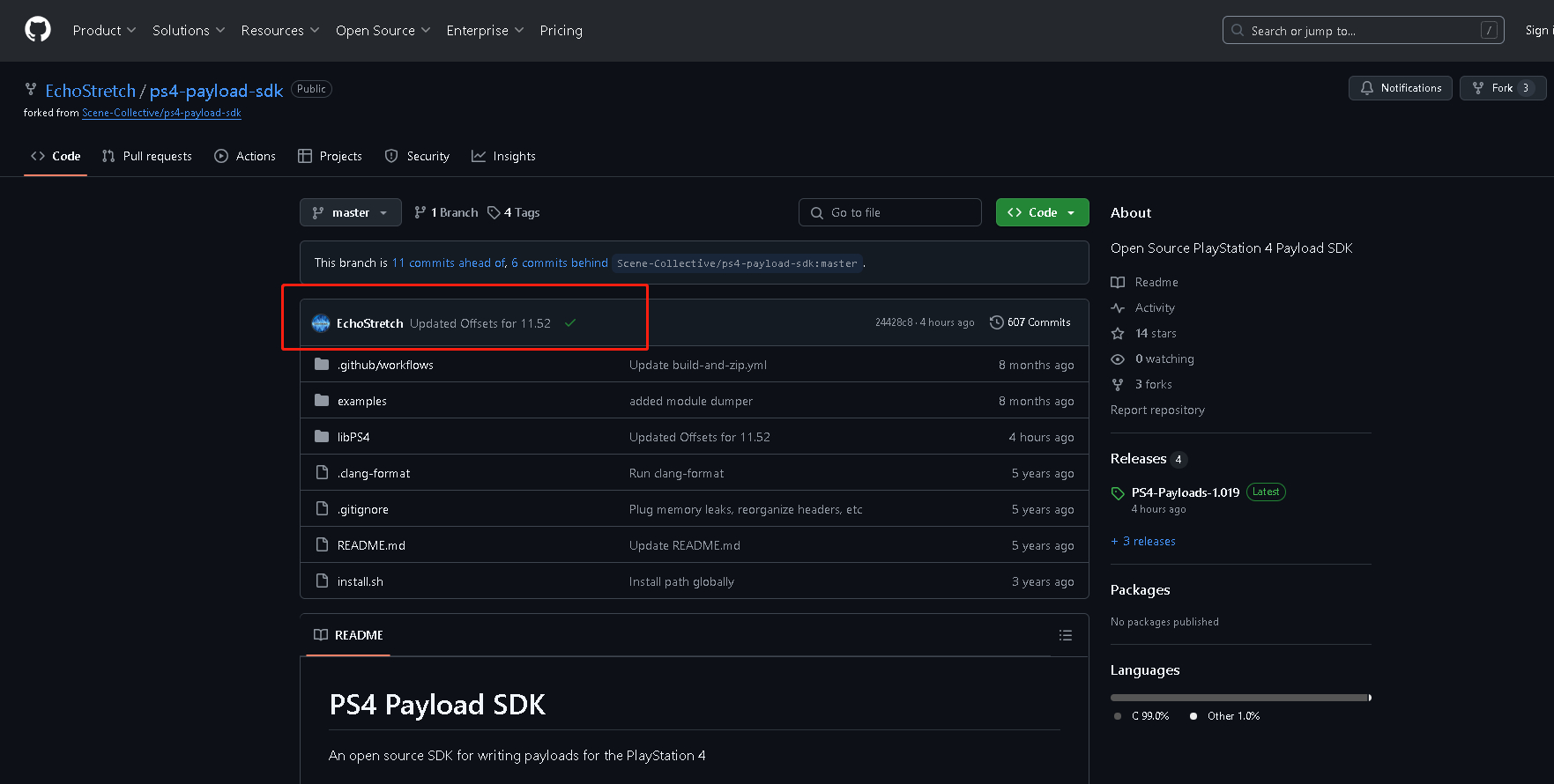Open the GitHub home logo
This screenshot has height=784, width=1554.
tap(38, 30)
